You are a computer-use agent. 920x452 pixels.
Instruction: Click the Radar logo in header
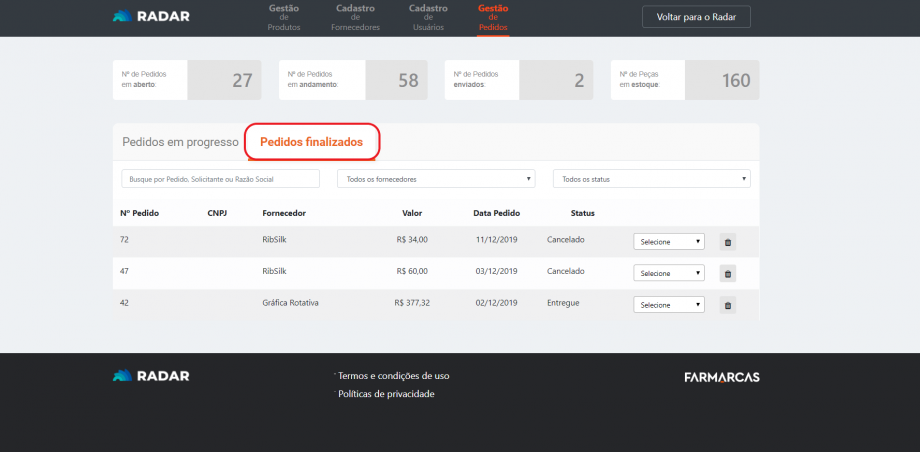[x=151, y=16]
